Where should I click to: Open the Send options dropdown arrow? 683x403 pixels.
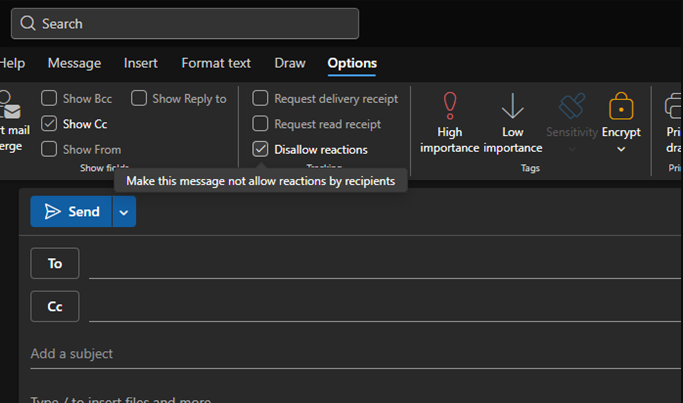124,212
